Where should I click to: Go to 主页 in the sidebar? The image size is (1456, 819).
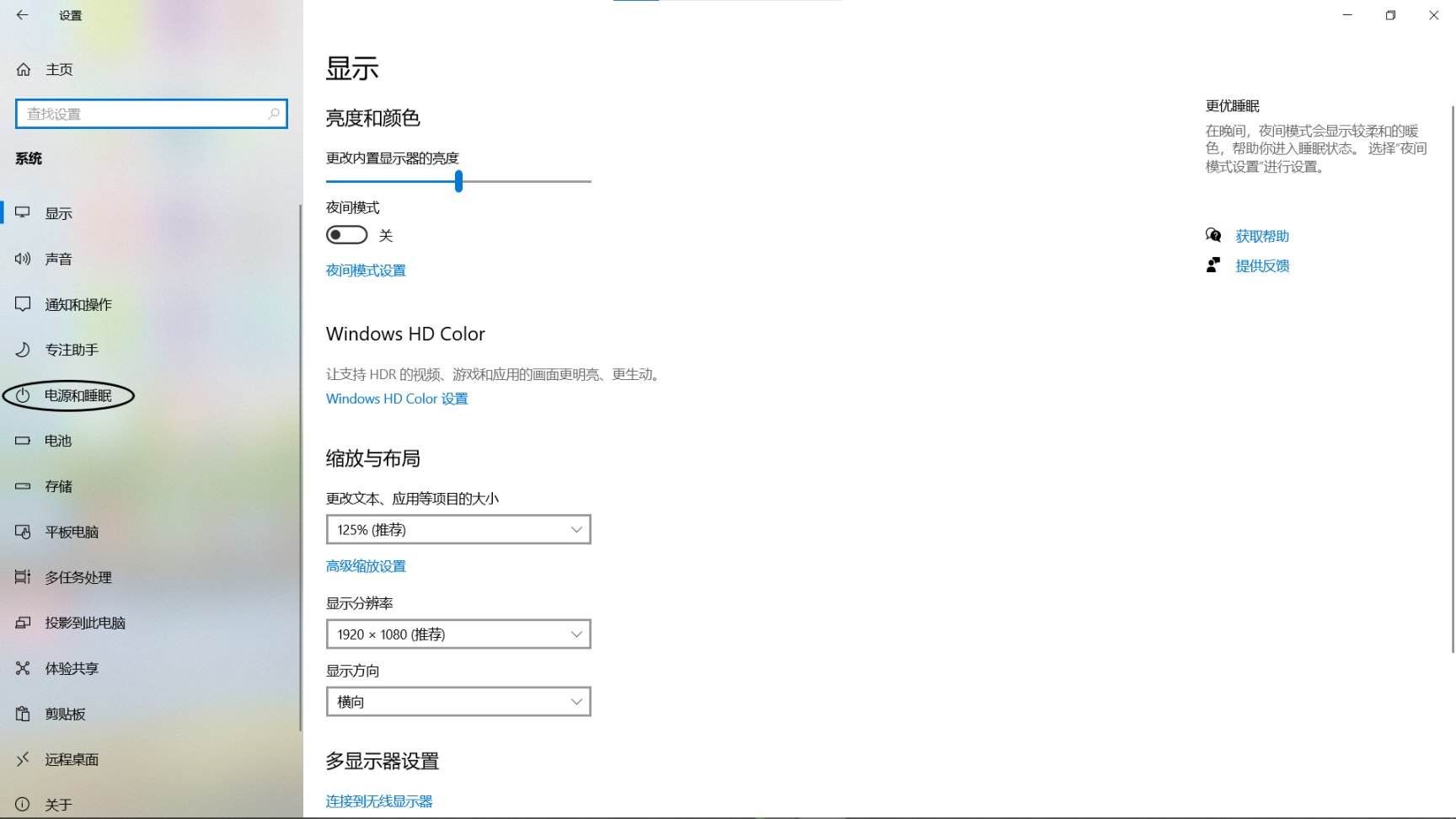[59, 70]
